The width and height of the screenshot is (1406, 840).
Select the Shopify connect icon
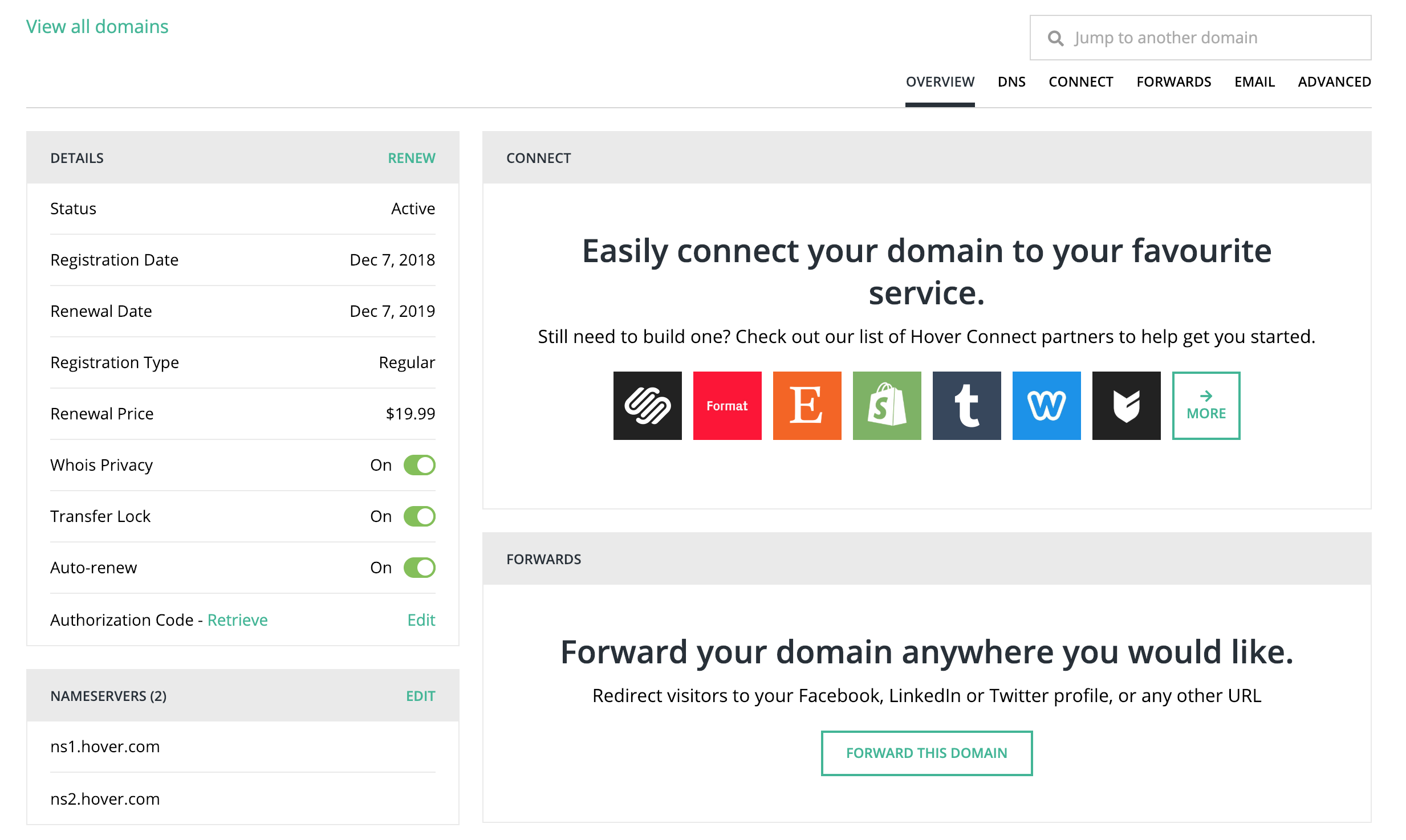click(x=887, y=405)
